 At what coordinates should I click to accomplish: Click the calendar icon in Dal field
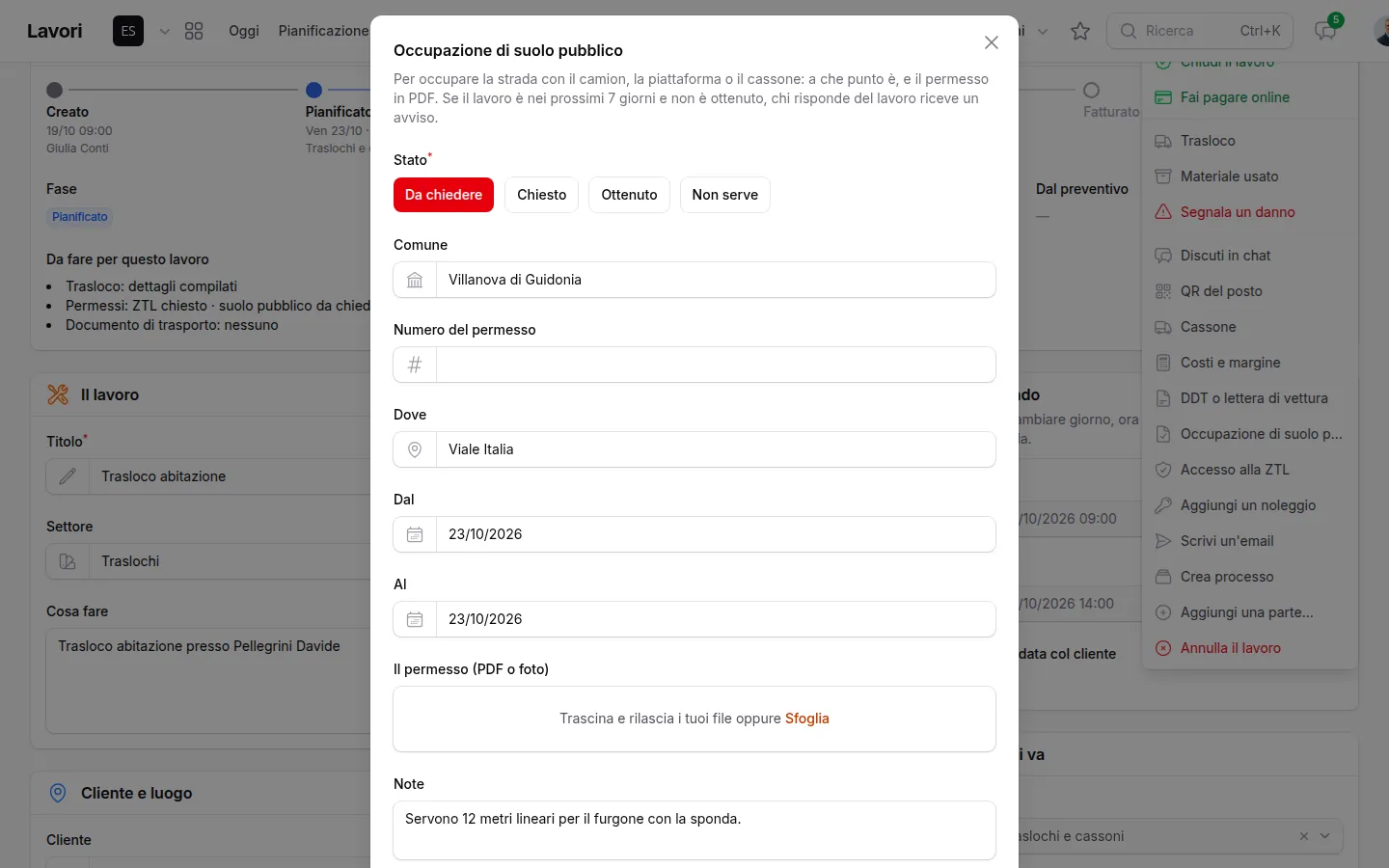[x=415, y=534]
